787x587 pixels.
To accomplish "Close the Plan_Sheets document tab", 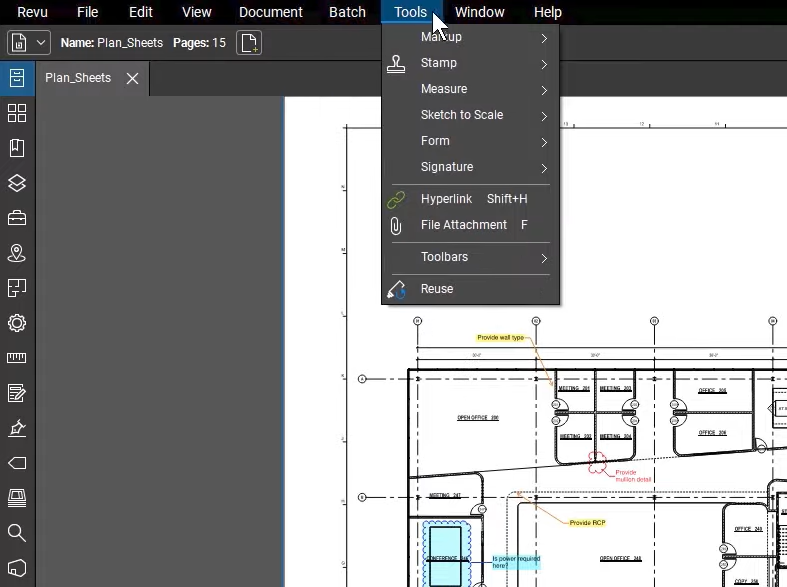I will pos(133,78).
